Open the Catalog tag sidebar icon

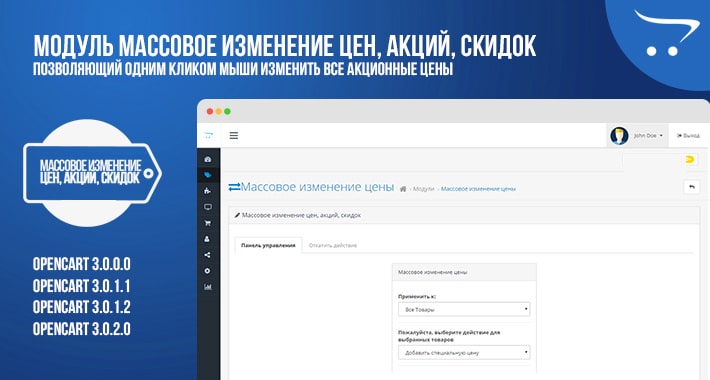pyautogui.click(x=208, y=175)
